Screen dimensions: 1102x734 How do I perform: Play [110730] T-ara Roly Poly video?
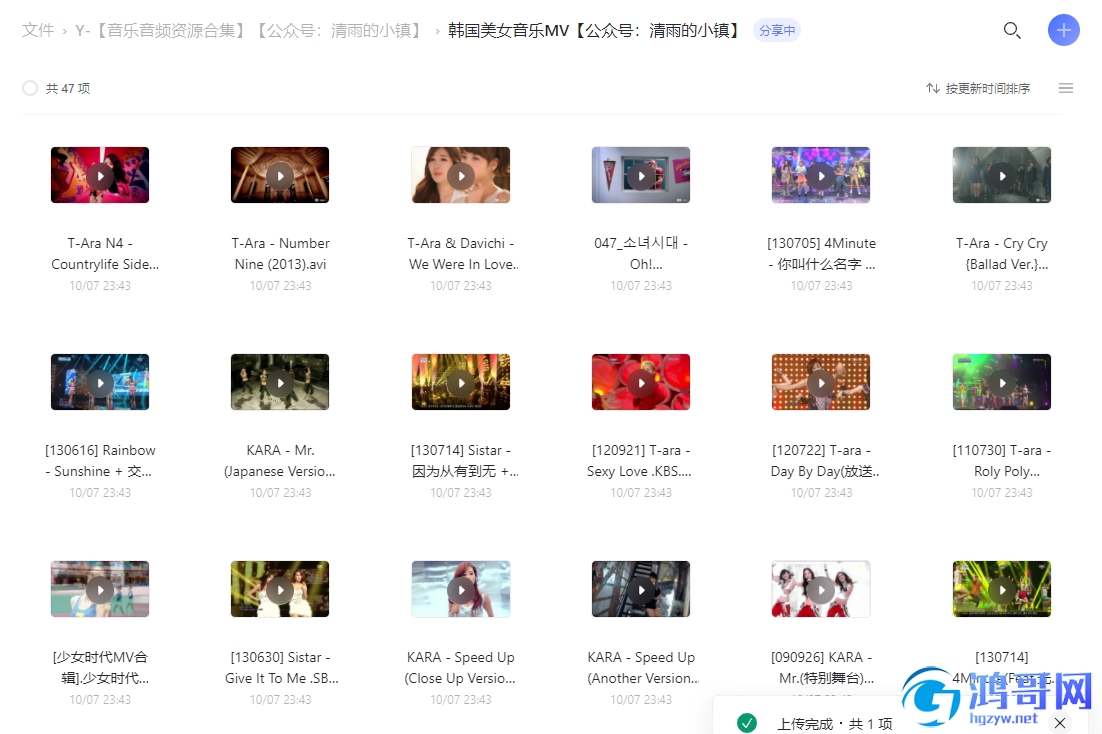tap(1001, 382)
